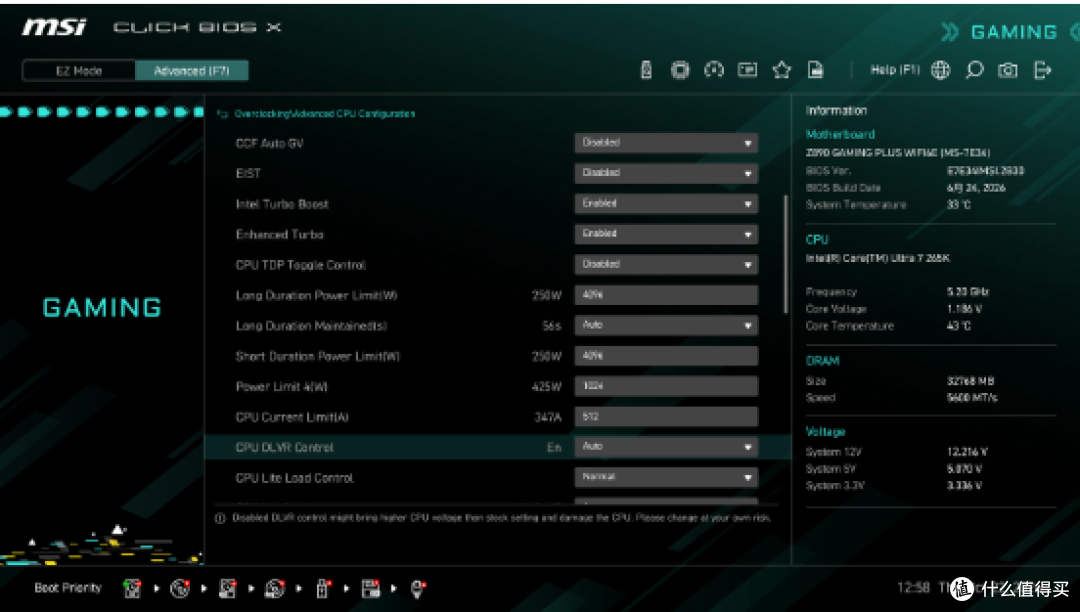Click Overclocking\Advanced CPU Configuration breadcrumb
This screenshot has height=612, width=1080.
pos(324,114)
